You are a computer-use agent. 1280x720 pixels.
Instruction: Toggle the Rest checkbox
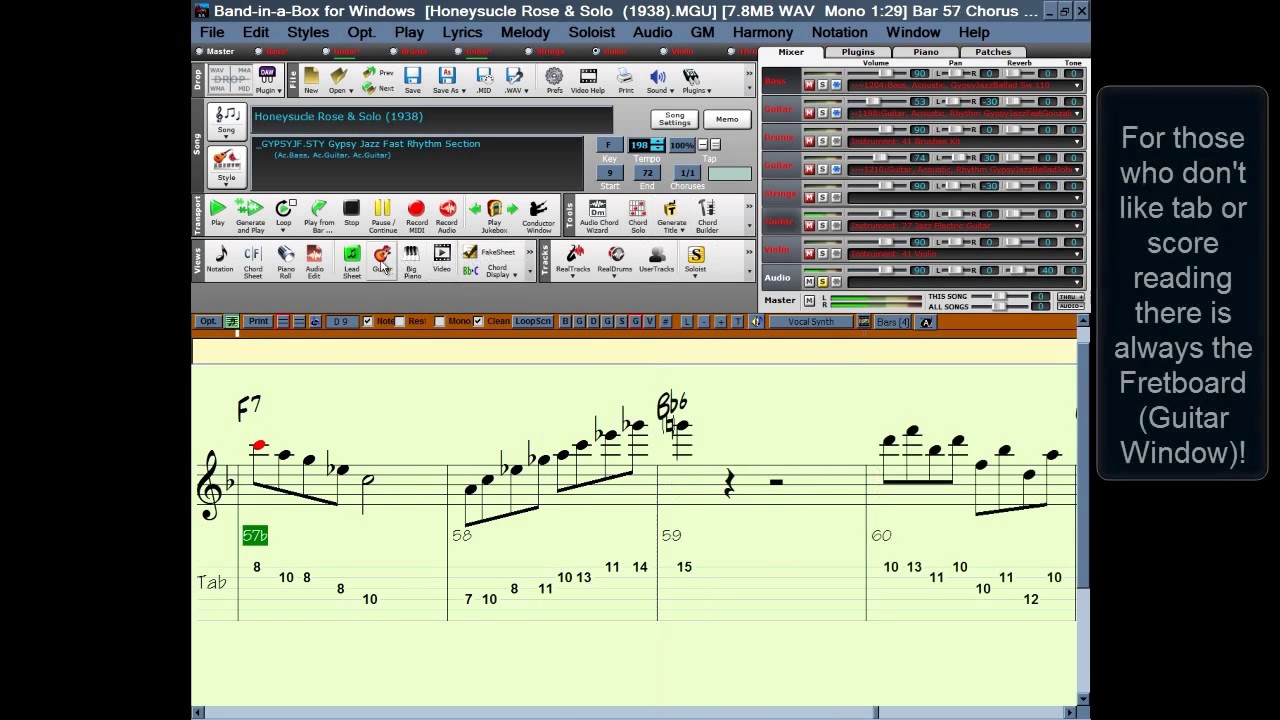pos(400,321)
